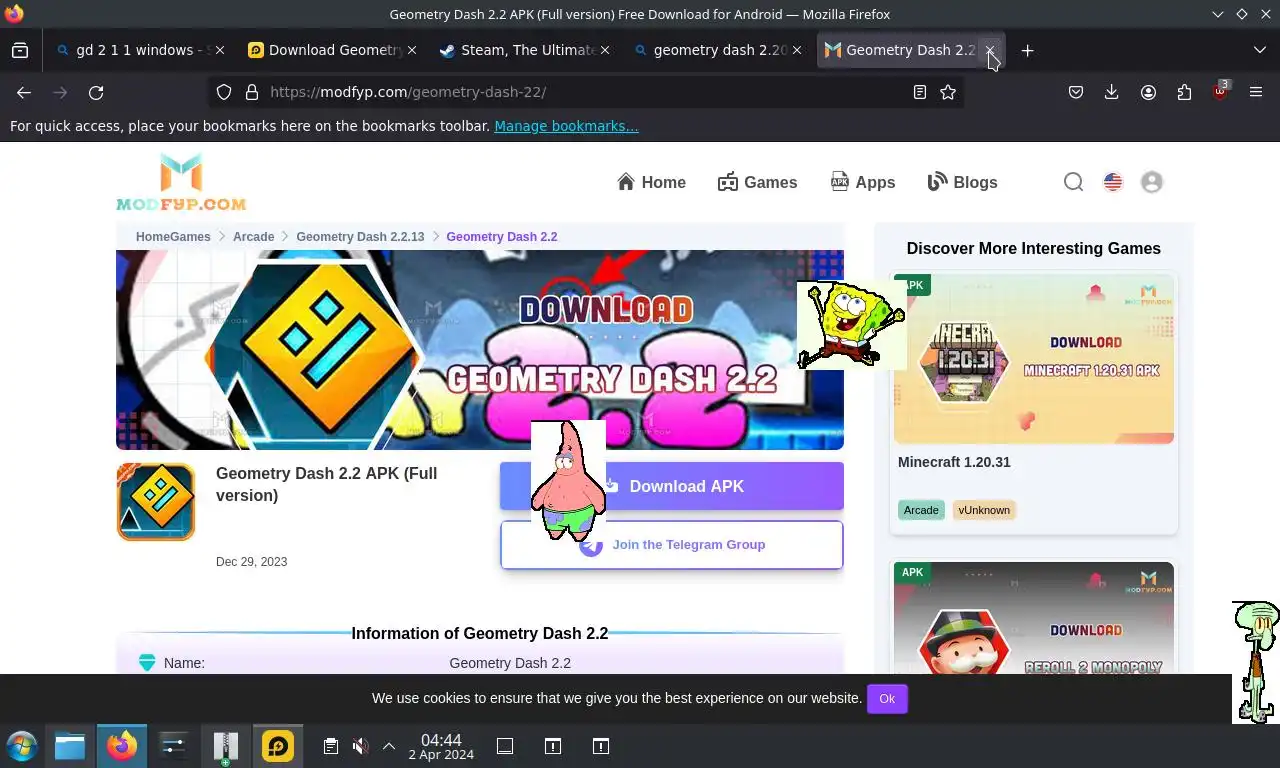Open Firefox View tab list icon
This screenshot has height=768, width=1280.
click(x=20, y=50)
